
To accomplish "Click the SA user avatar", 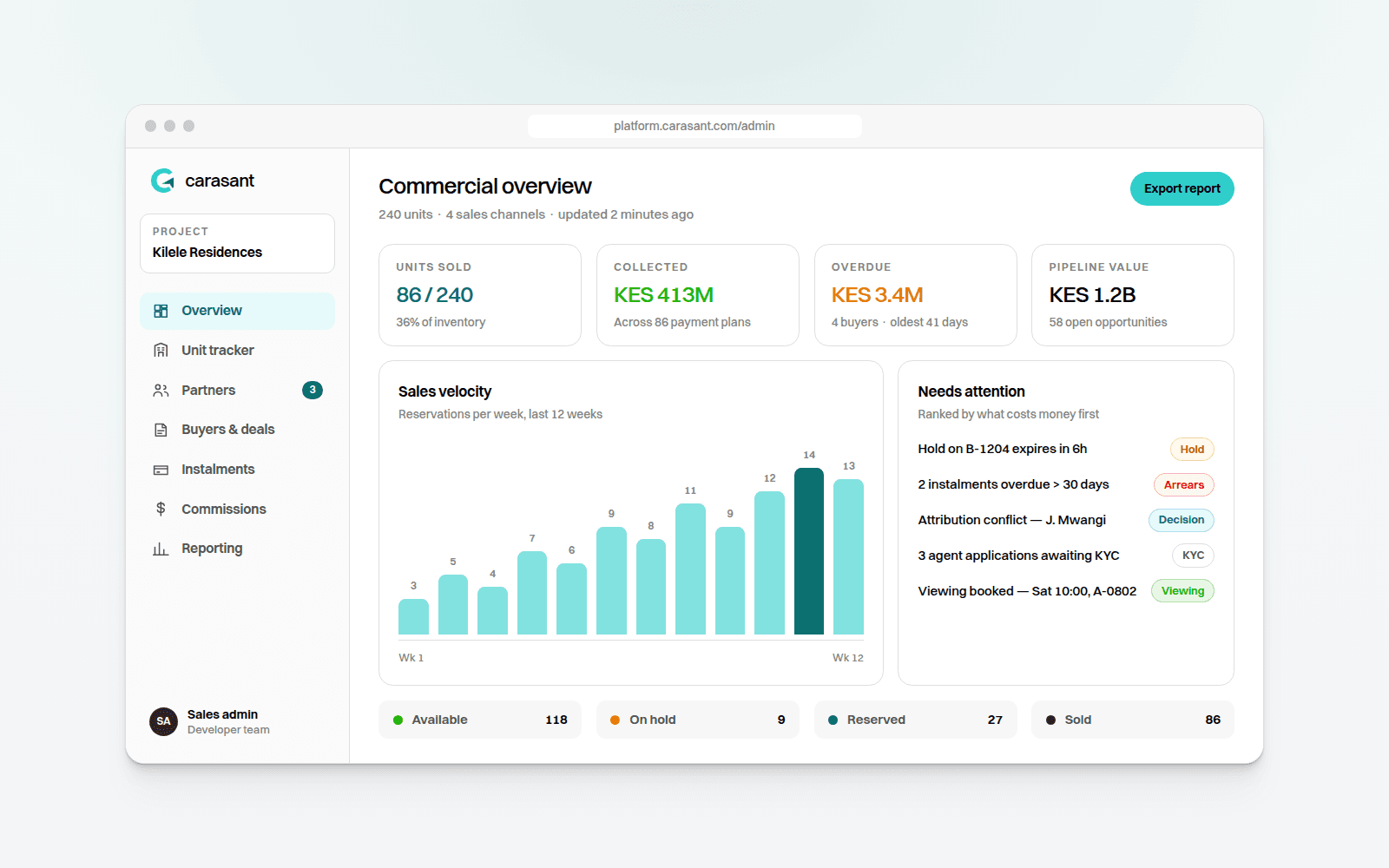I will [163, 721].
